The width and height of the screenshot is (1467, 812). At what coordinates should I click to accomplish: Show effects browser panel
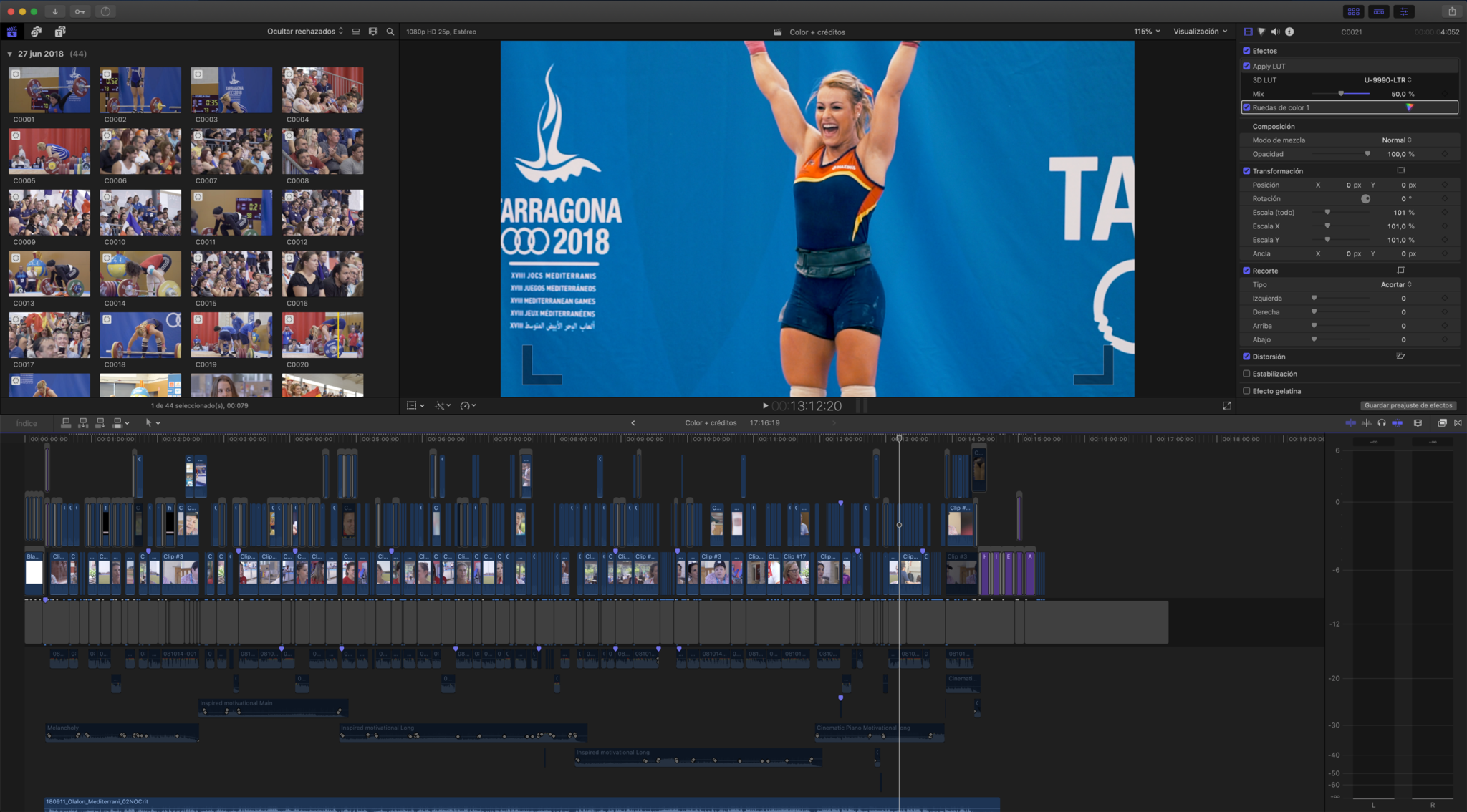(x=1442, y=423)
